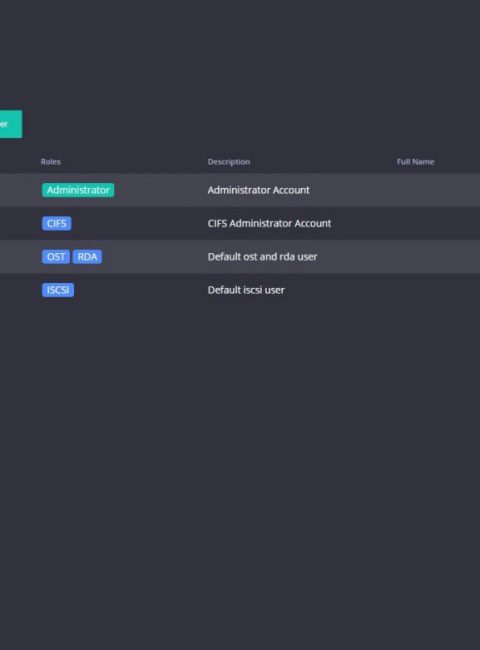Click gap between CIFS badge and its description
Screen dimensions: 480x650
coord(139,223)
